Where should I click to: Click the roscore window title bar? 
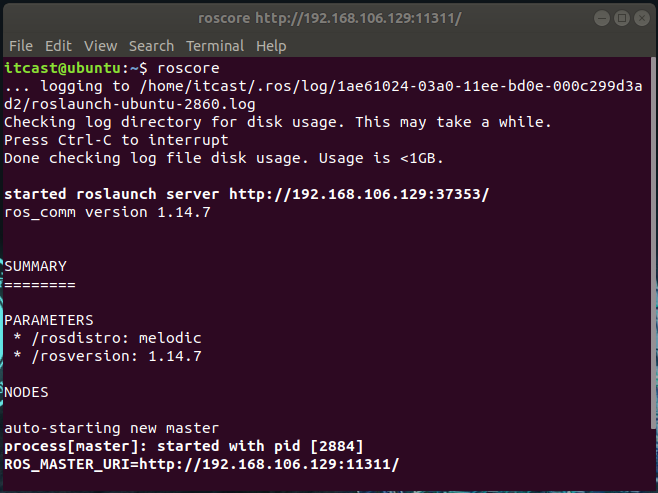pyautogui.click(x=329, y=18)
